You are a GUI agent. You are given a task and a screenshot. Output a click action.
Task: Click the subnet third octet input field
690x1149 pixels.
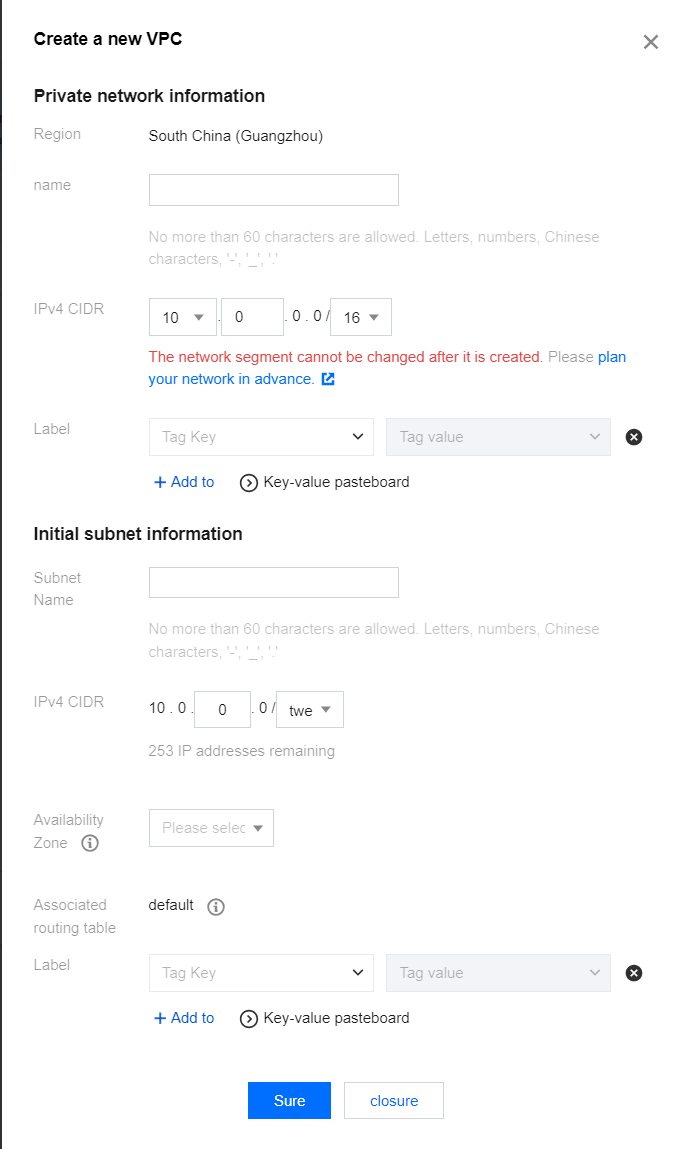click(221, 710)
